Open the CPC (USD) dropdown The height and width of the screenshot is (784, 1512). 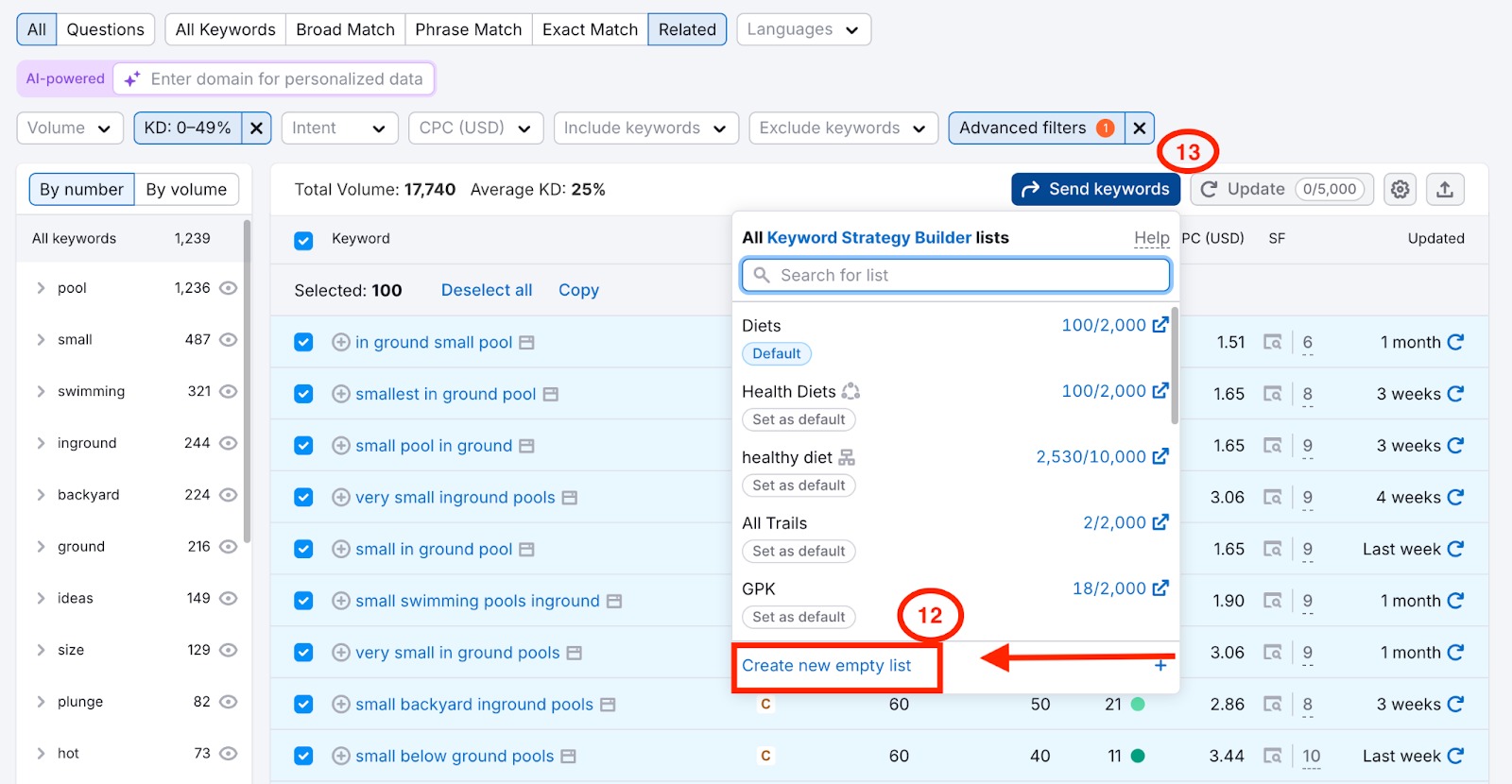tap(475, 128)
